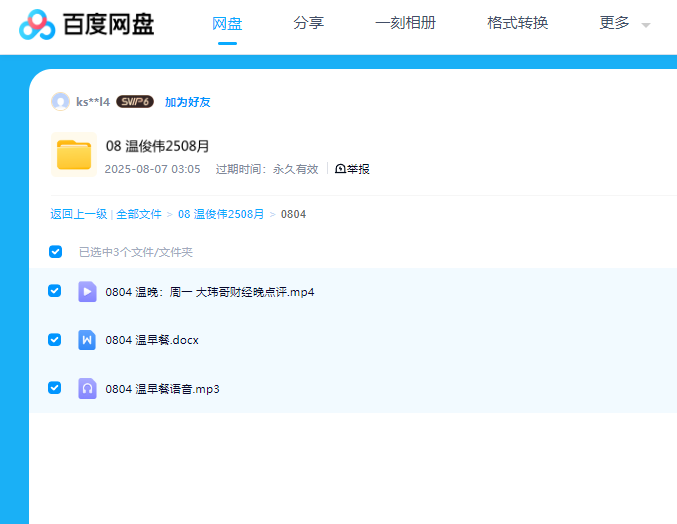Image resolution: width=677 pixels, height=524 pixels.
Task: Click the yellow shared folder icon
Action: (73, 155)
